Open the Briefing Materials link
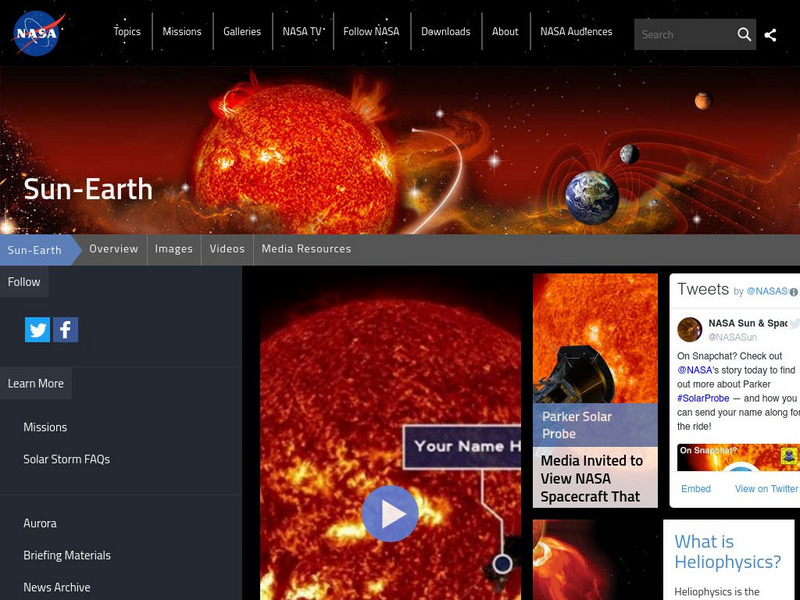The height and width of the screenshot is (600, 800). pyautogui.click(x=67, y=555)
